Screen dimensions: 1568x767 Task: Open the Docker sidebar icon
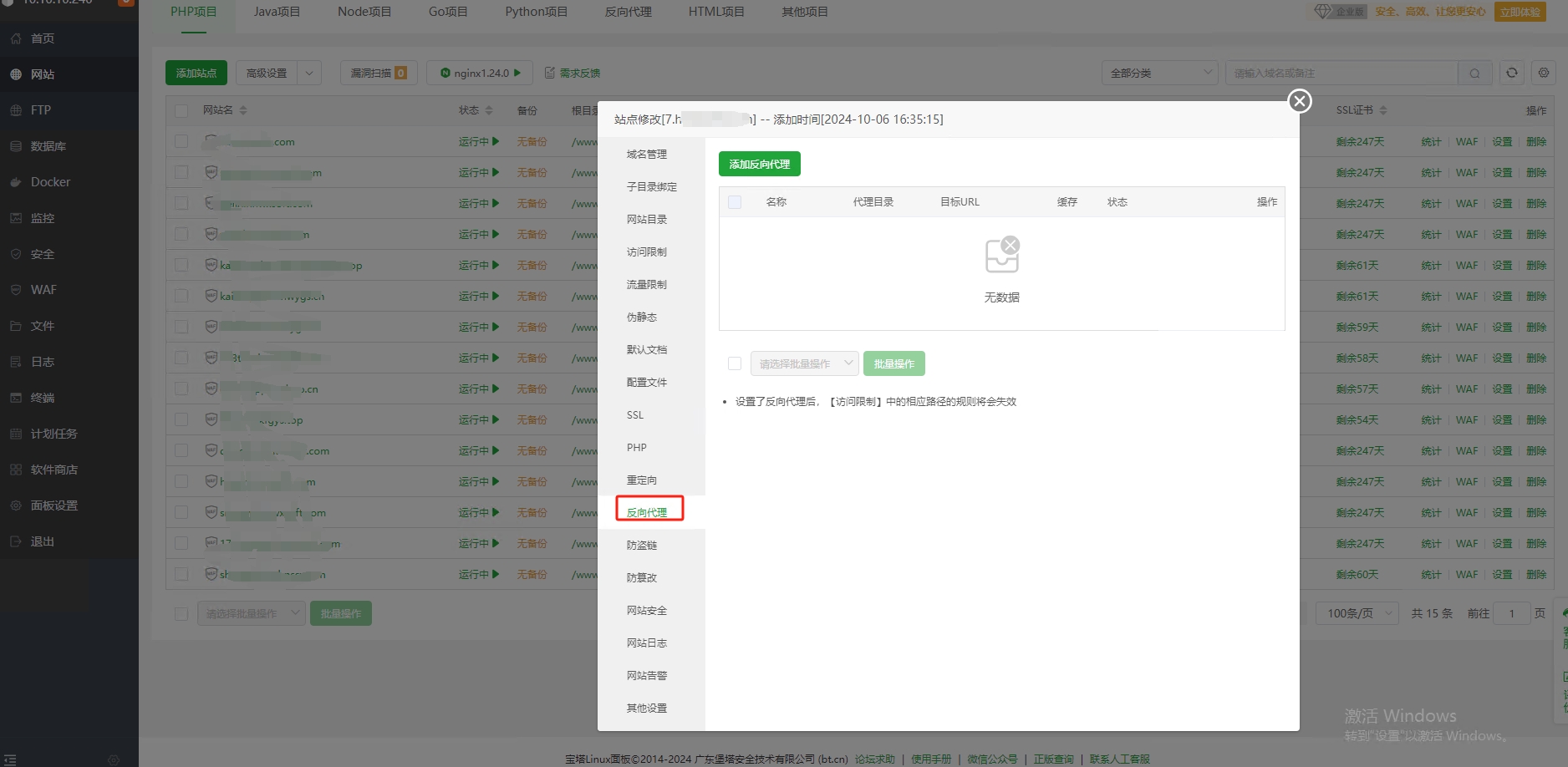click(16, 182)
